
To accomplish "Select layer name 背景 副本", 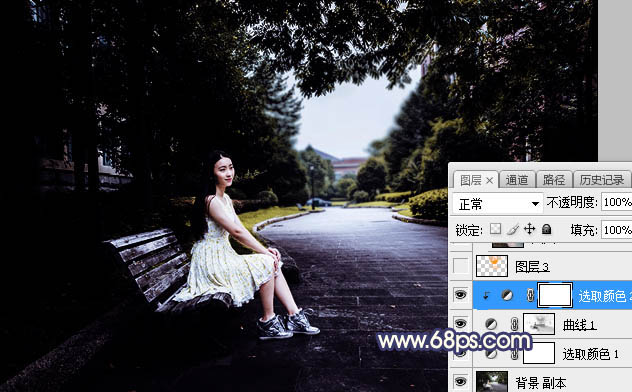I will (x=541, y=383).
